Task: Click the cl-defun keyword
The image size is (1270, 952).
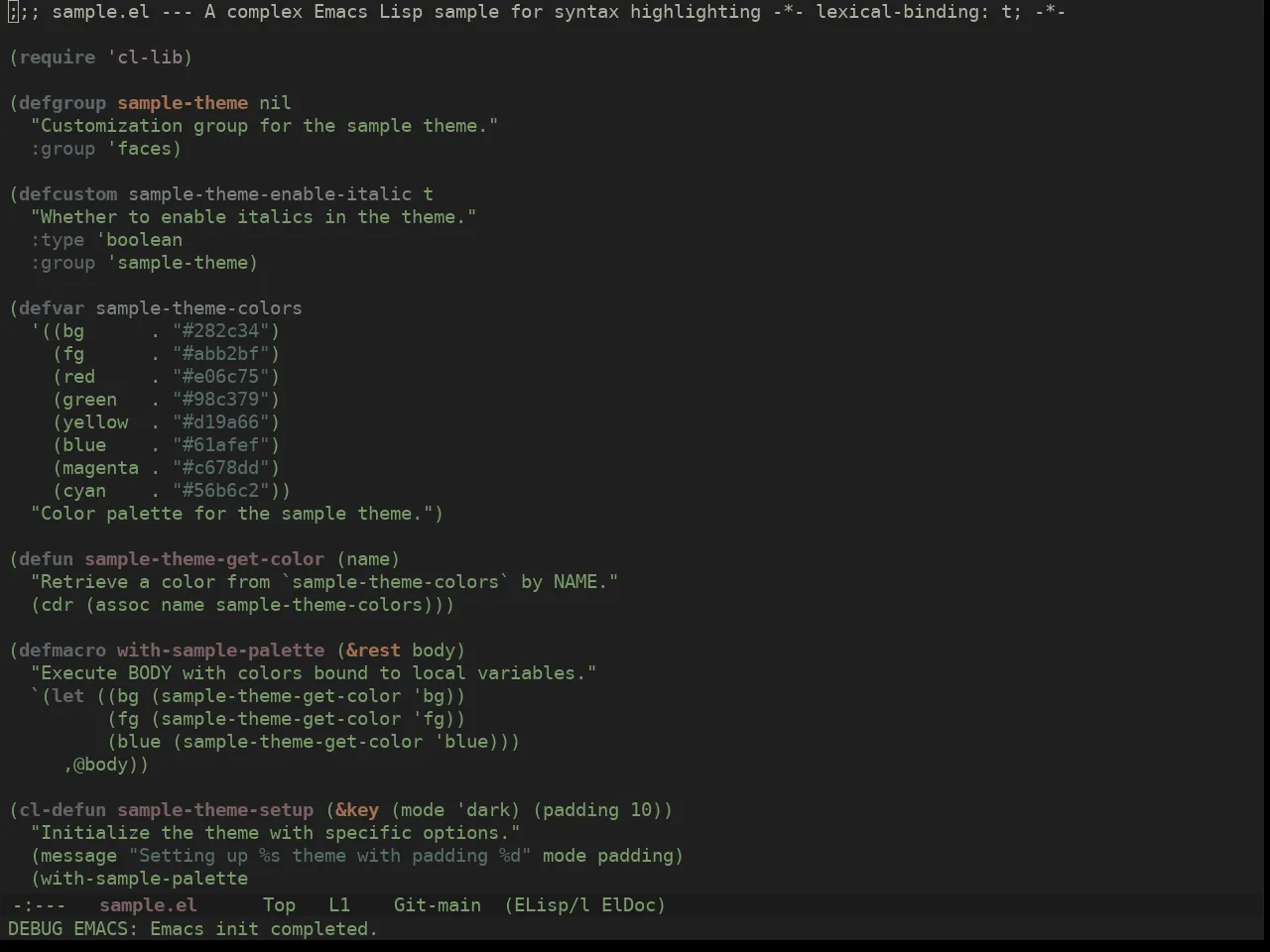Action: (x=63, y=809)
